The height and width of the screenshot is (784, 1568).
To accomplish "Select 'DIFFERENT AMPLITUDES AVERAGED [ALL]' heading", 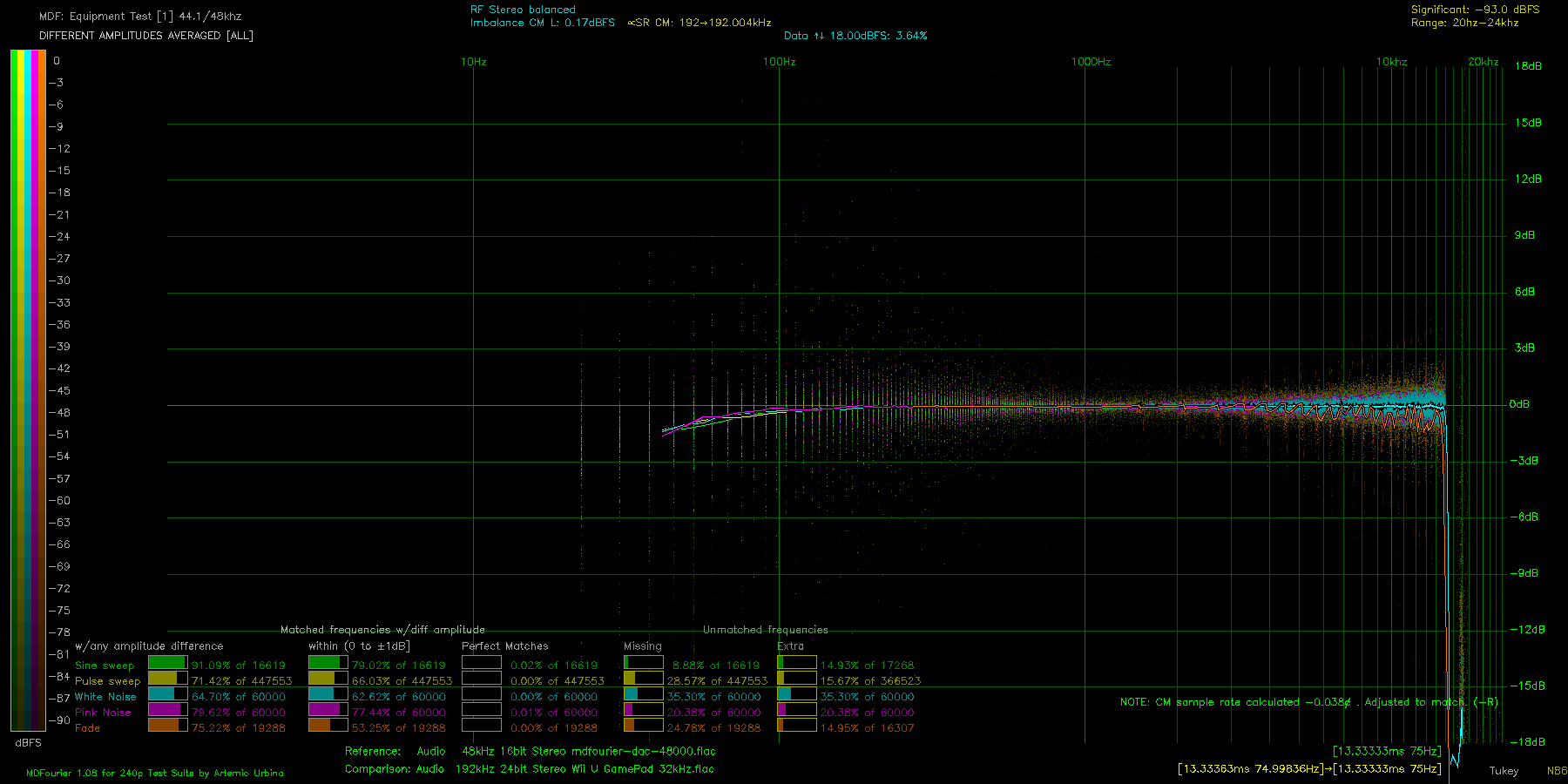I will click(146, 36).
